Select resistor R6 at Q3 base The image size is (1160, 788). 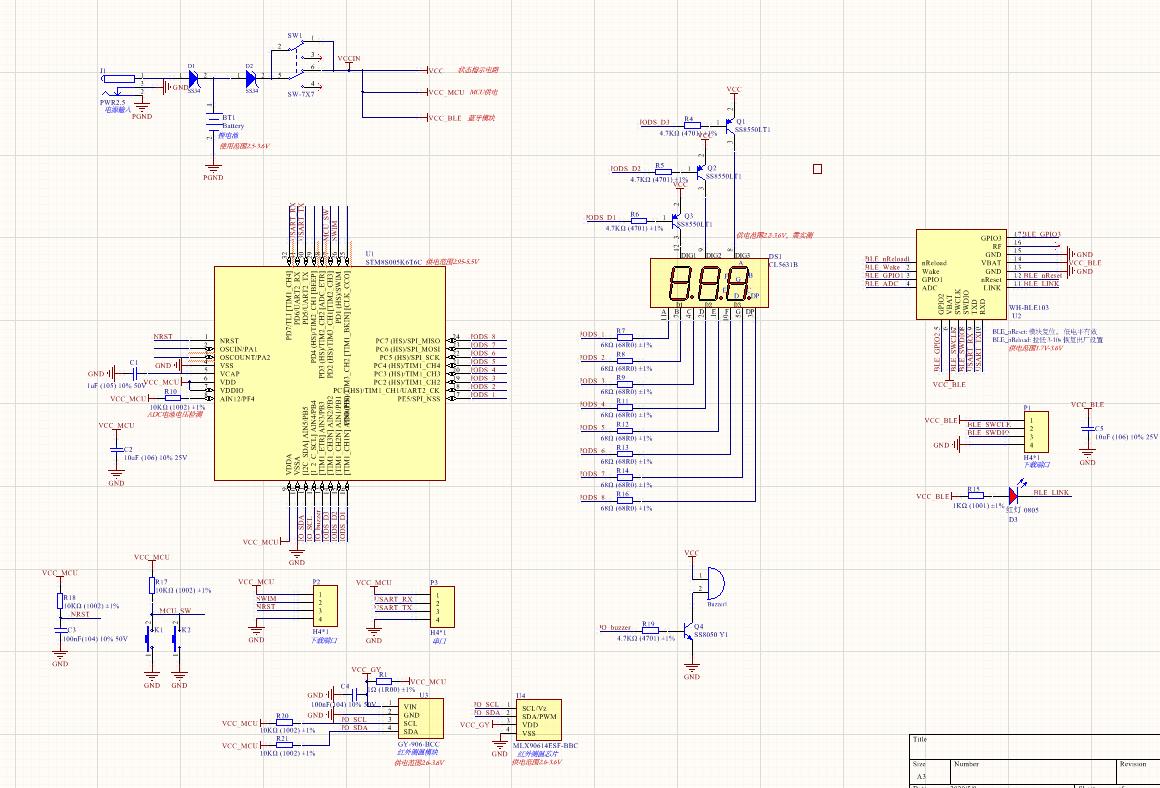click(638, 220)
